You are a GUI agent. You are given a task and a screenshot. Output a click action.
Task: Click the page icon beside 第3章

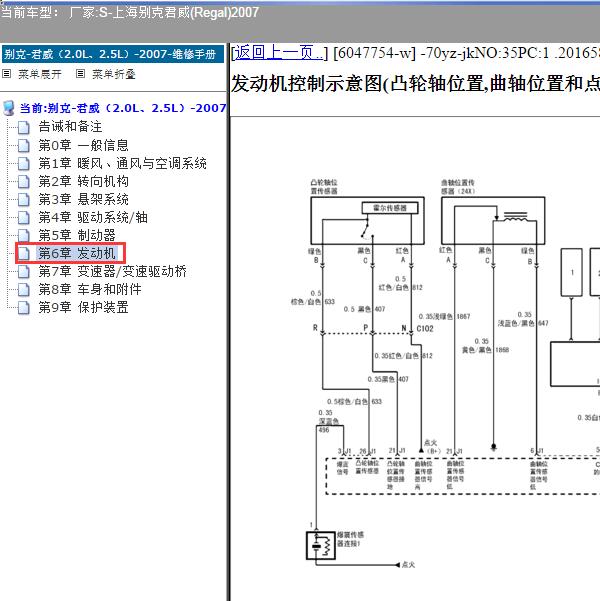(x=23, y=200)
